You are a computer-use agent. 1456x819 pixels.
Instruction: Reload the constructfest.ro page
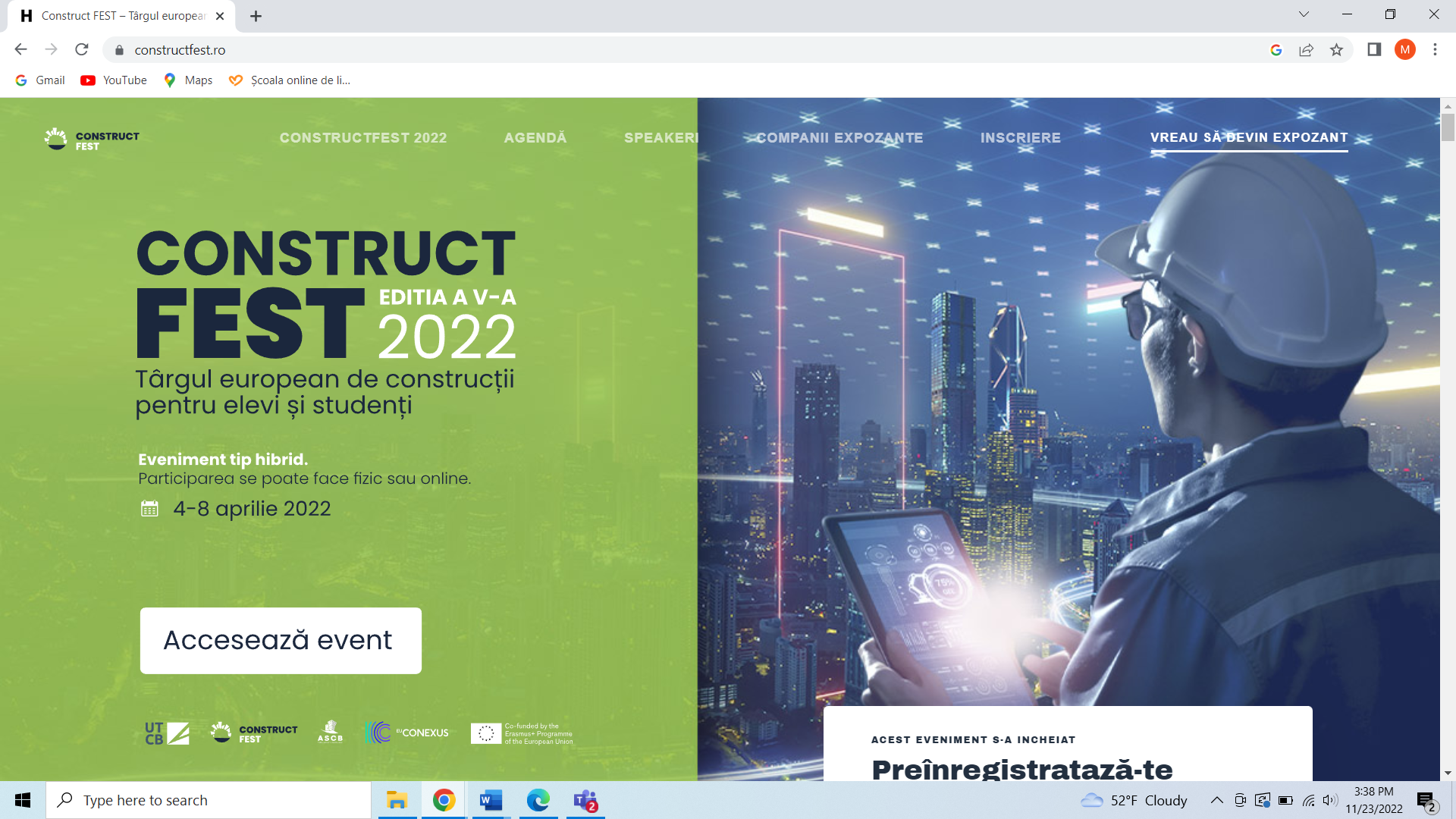click(82, 49)
